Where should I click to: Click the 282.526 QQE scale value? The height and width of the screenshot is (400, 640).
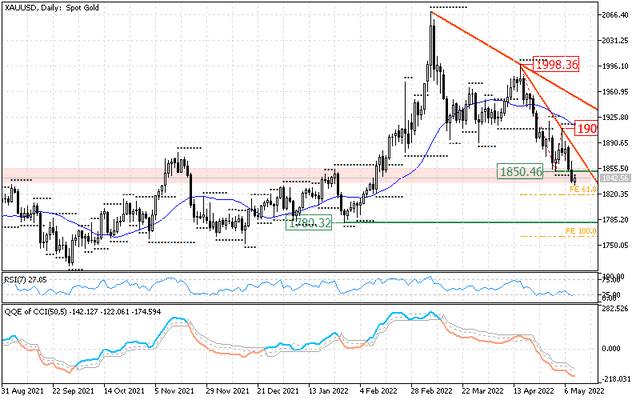click(x=616, y=309)
